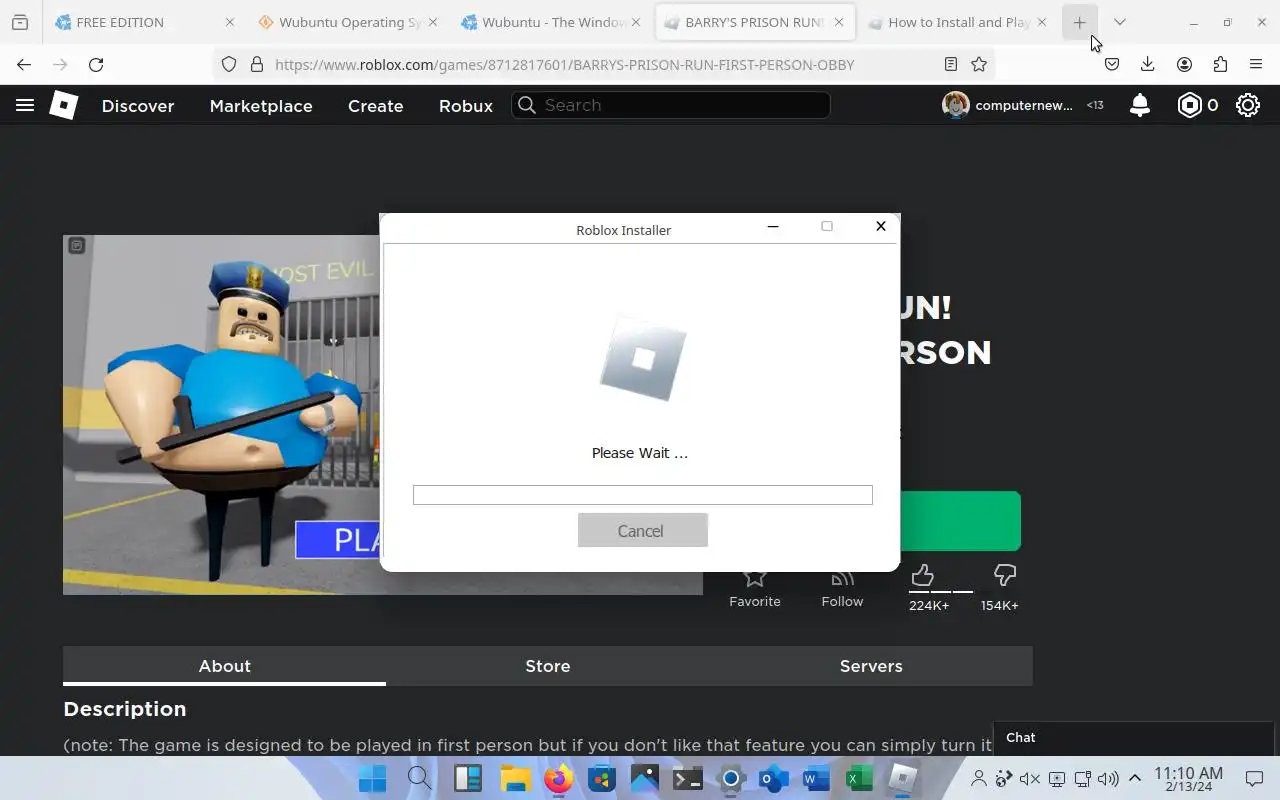Image resolution: width=1280 pixels, height=800 pixels.
Task: Reload the page in the browser
Action: (x=96, y=64)
